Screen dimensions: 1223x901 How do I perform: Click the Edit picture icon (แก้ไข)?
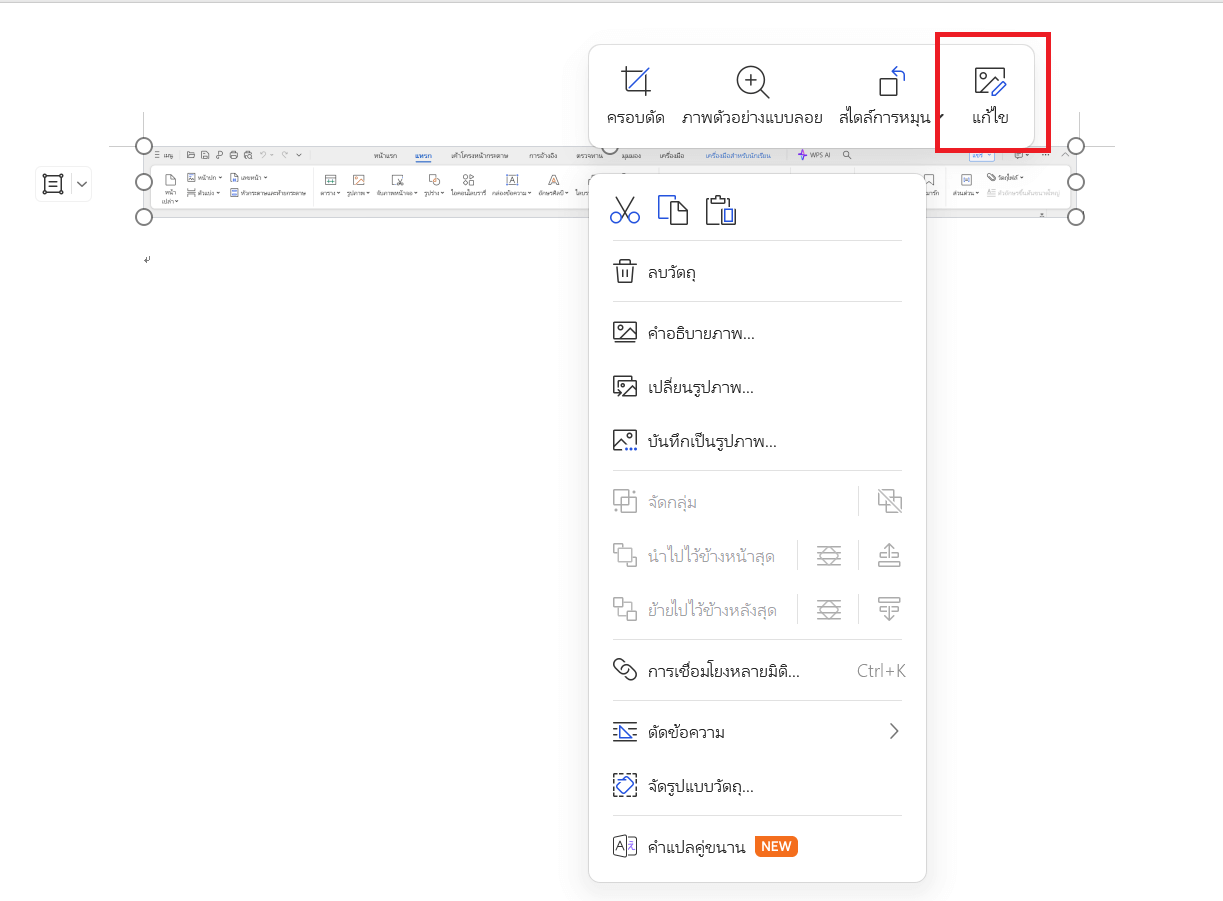coord(990,96)
